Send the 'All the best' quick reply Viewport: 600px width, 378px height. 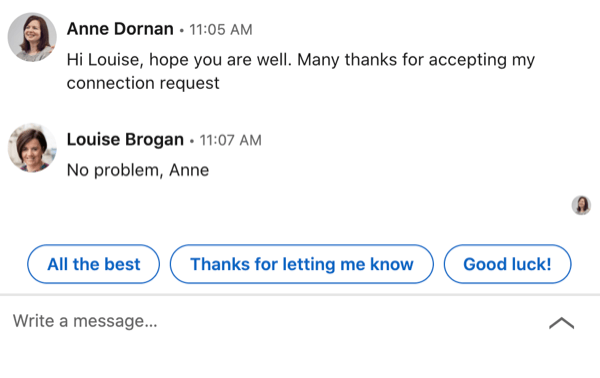coord(93,264)
